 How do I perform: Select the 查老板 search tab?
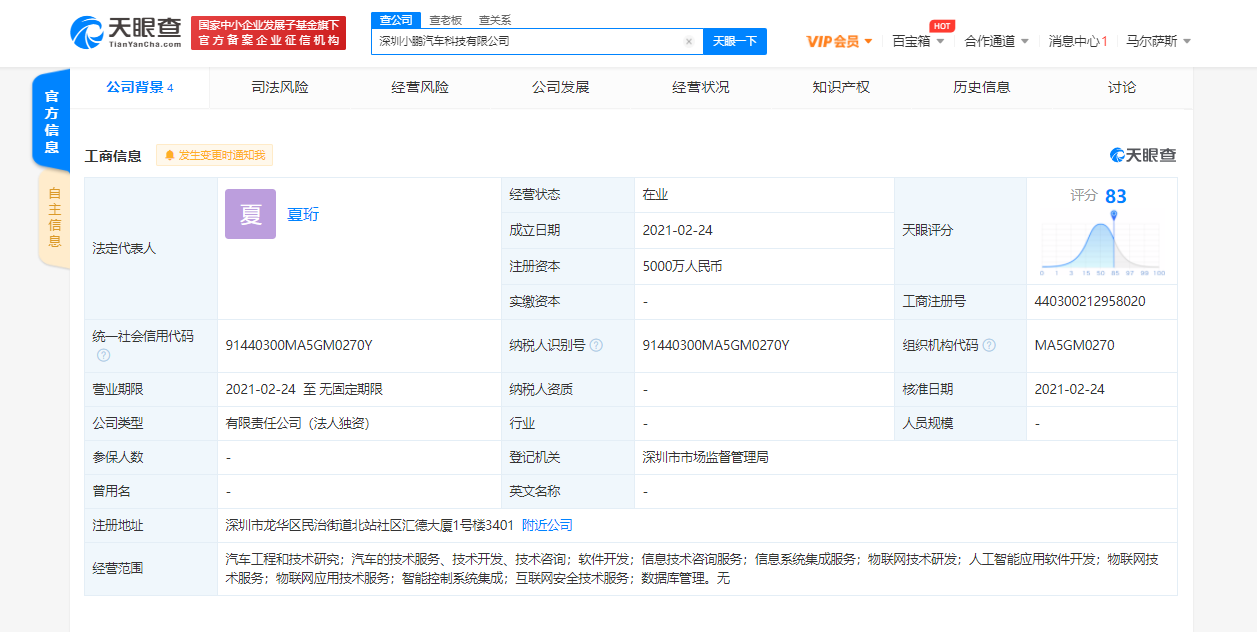tap(445, 20)
